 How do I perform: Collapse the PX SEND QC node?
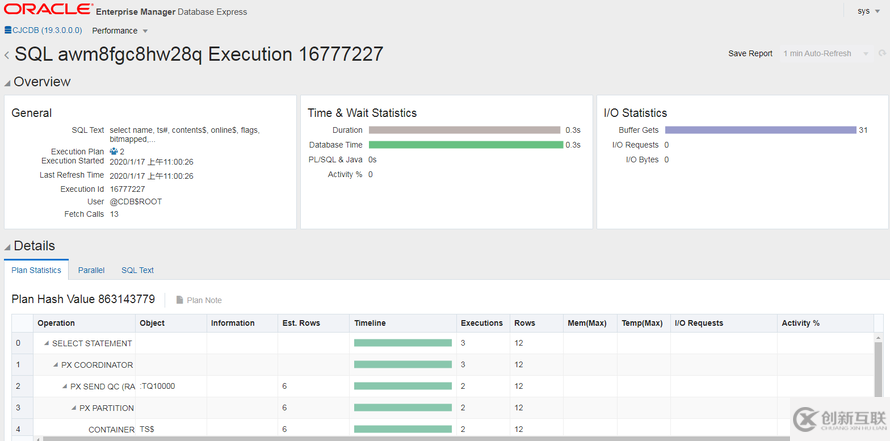pyautogui.click(x=64, y=386)
